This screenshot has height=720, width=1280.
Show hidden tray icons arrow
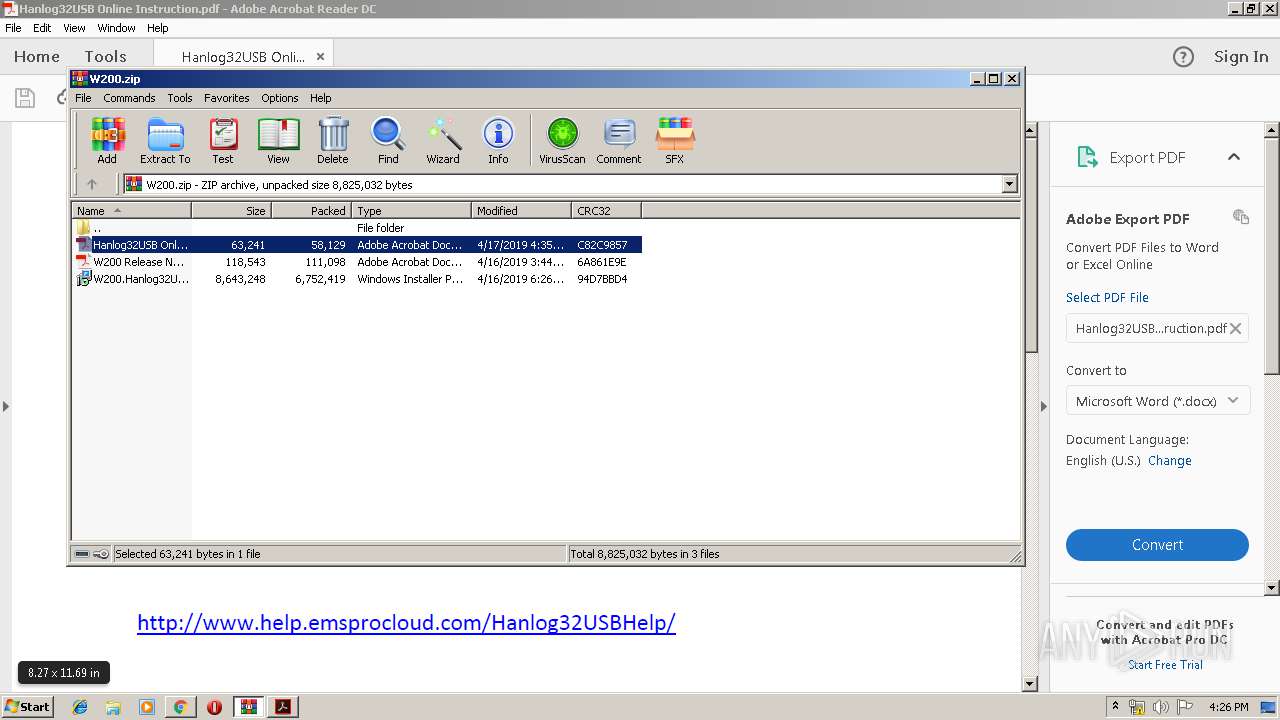pyautogui.click(x=1116, y=707)
